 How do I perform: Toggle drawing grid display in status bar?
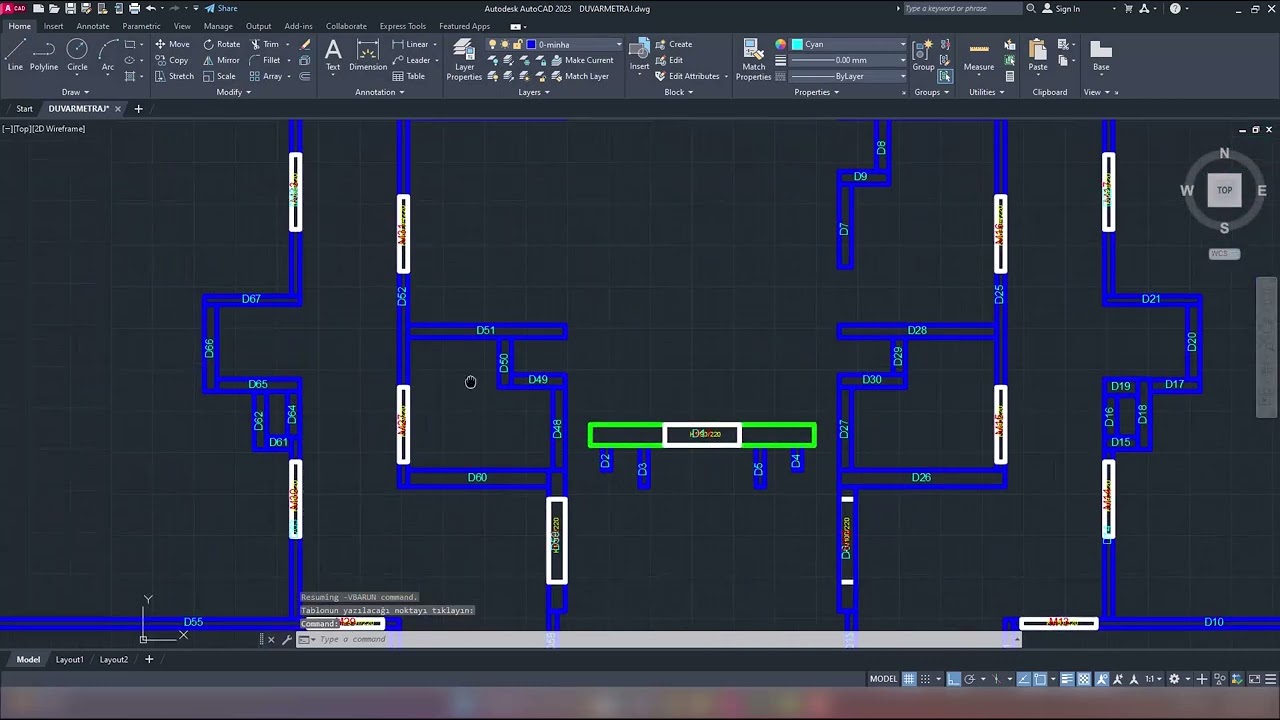pyautogui.click(x=909, y=679)
